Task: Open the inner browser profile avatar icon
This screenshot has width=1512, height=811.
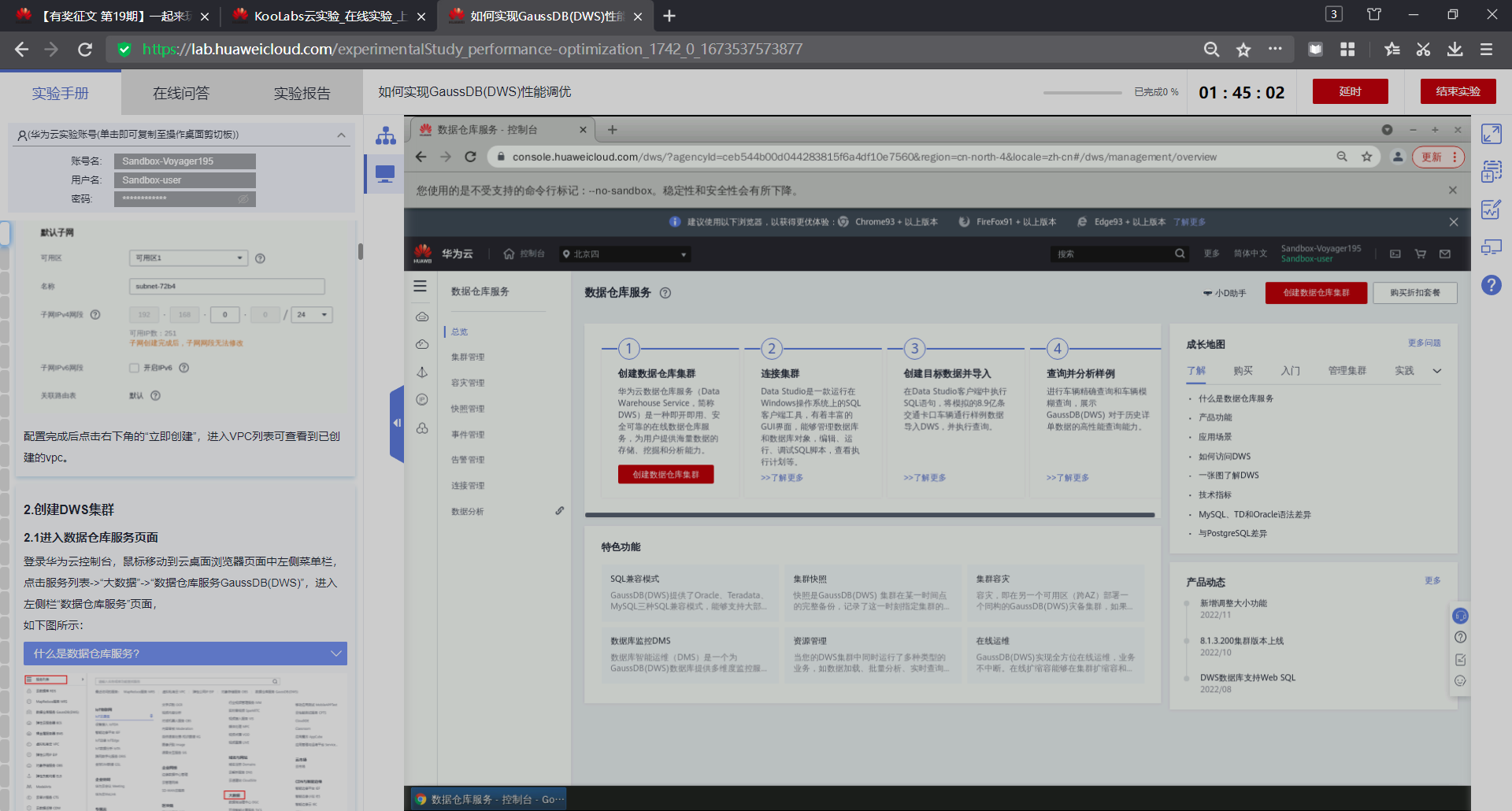Action: 1398,157
